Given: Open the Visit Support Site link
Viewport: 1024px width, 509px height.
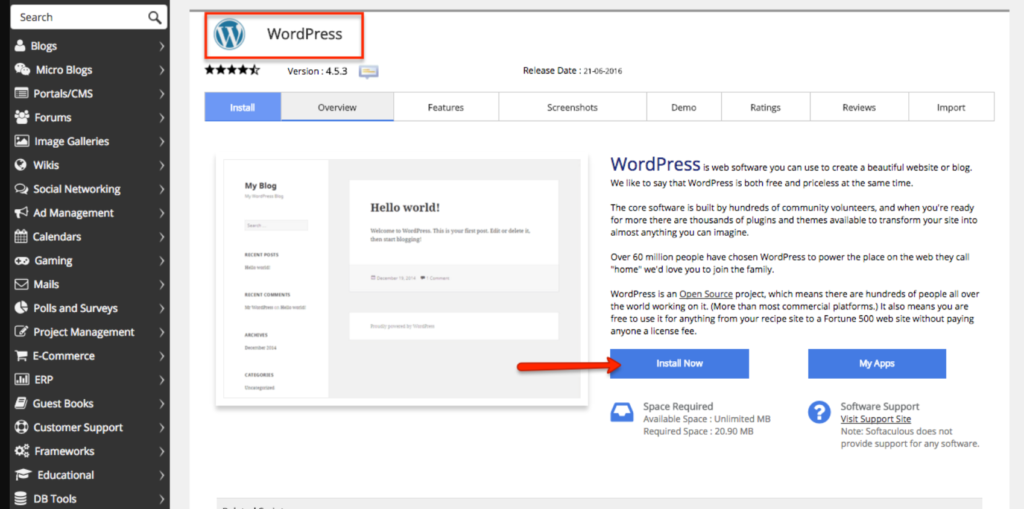Looking at the screenshot, I should (x=876, y=419).
